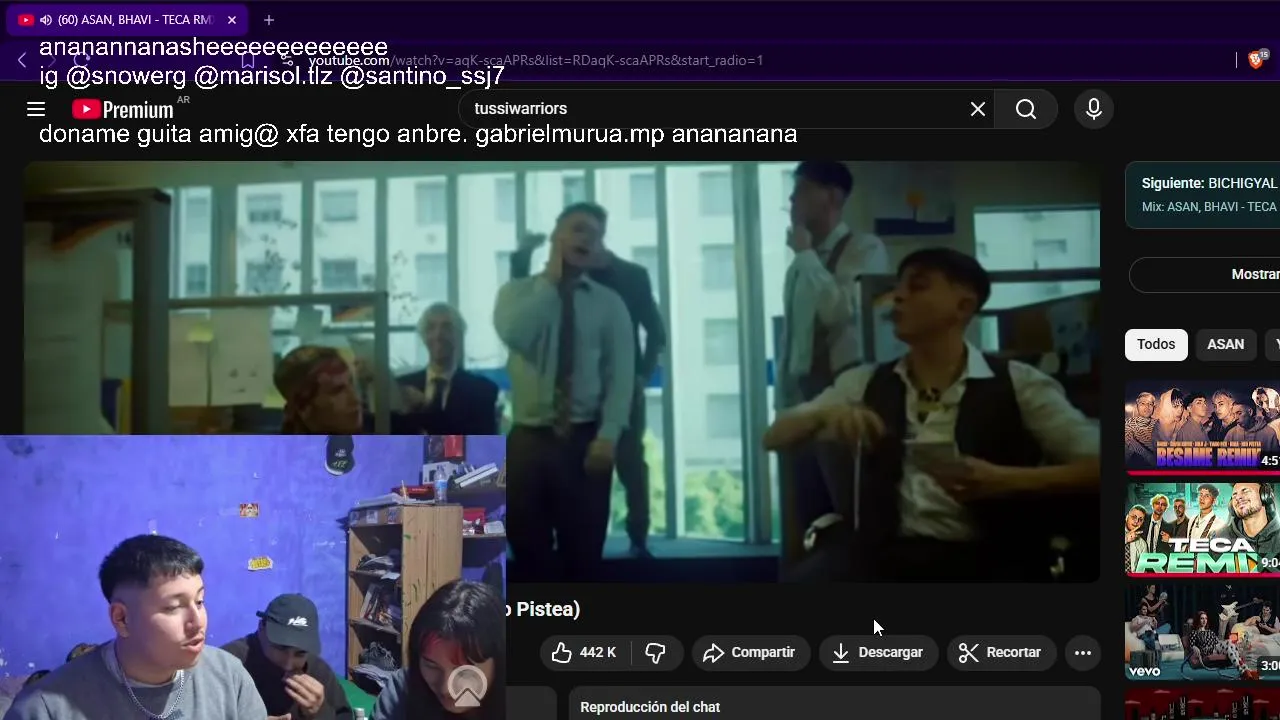1280x720 pixels.
Task: Run search with the magnifier button
Action: (1026, 109)
